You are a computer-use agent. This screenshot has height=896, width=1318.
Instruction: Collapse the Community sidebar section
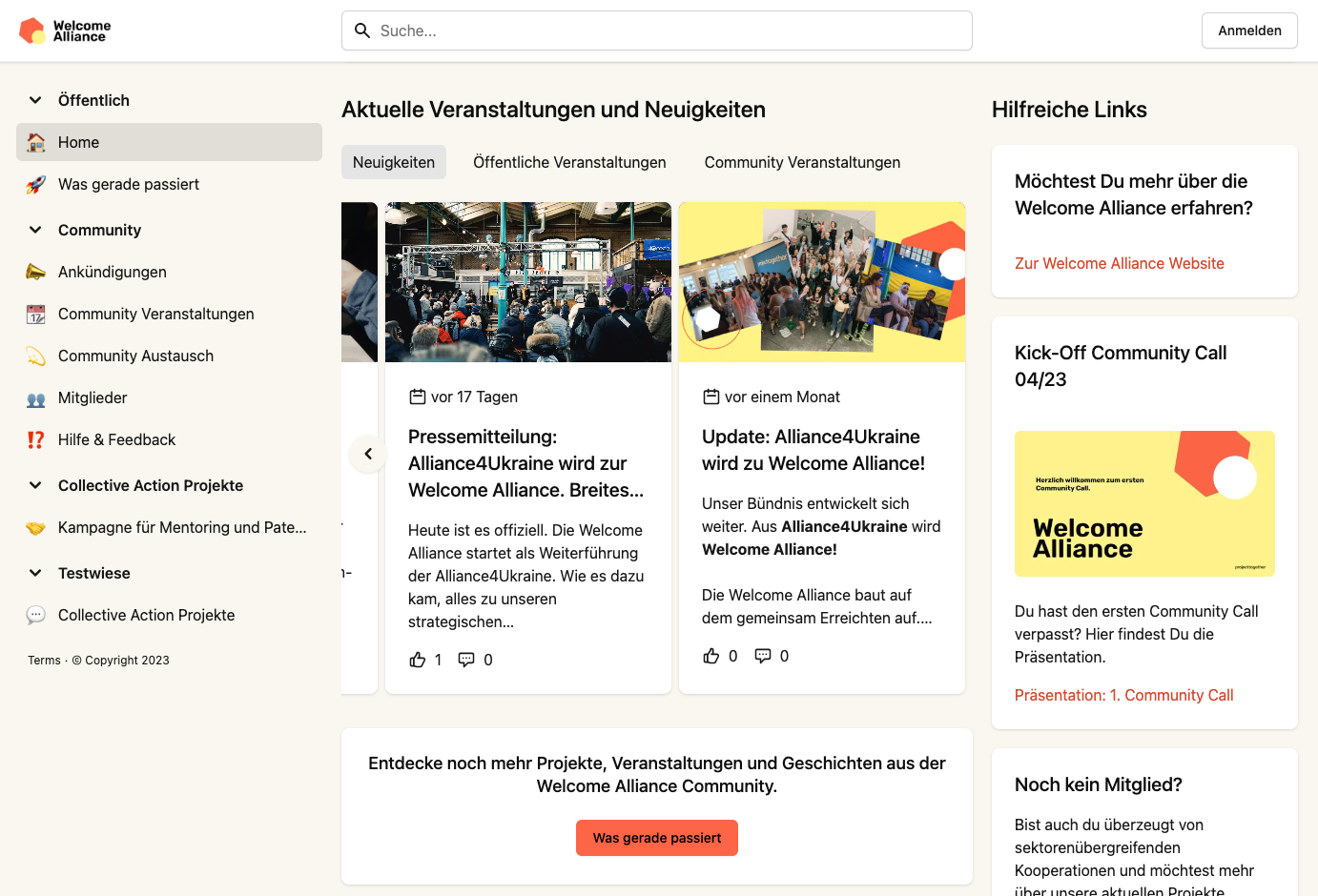35,230
